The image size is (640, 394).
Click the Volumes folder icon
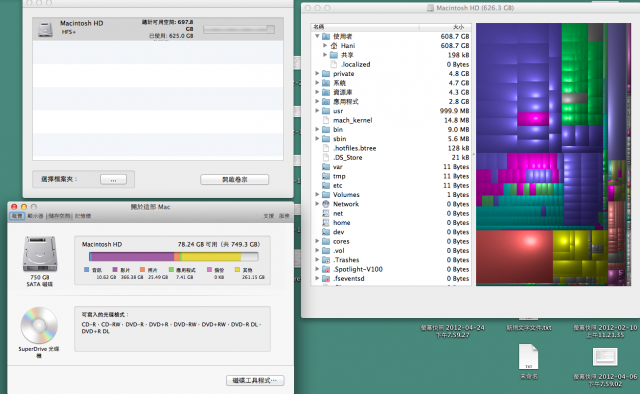click(x=326, y=195)
